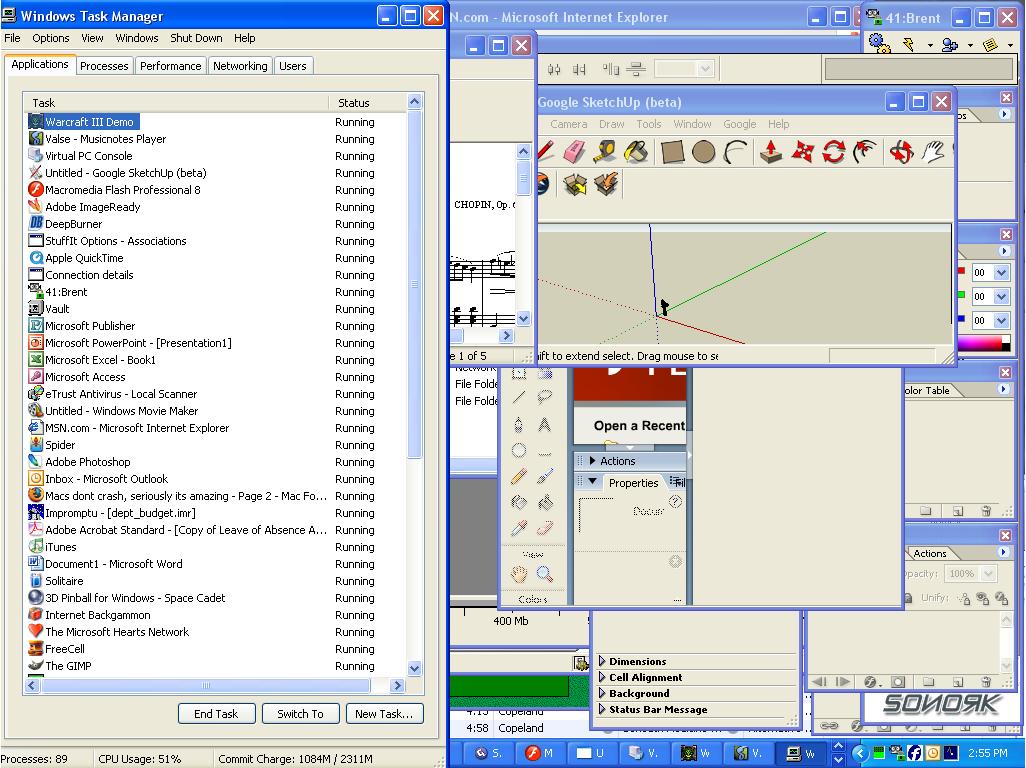Click the task list vertical scrollbar down arrow
This screenshot has height=768, width=1026.
414,669
